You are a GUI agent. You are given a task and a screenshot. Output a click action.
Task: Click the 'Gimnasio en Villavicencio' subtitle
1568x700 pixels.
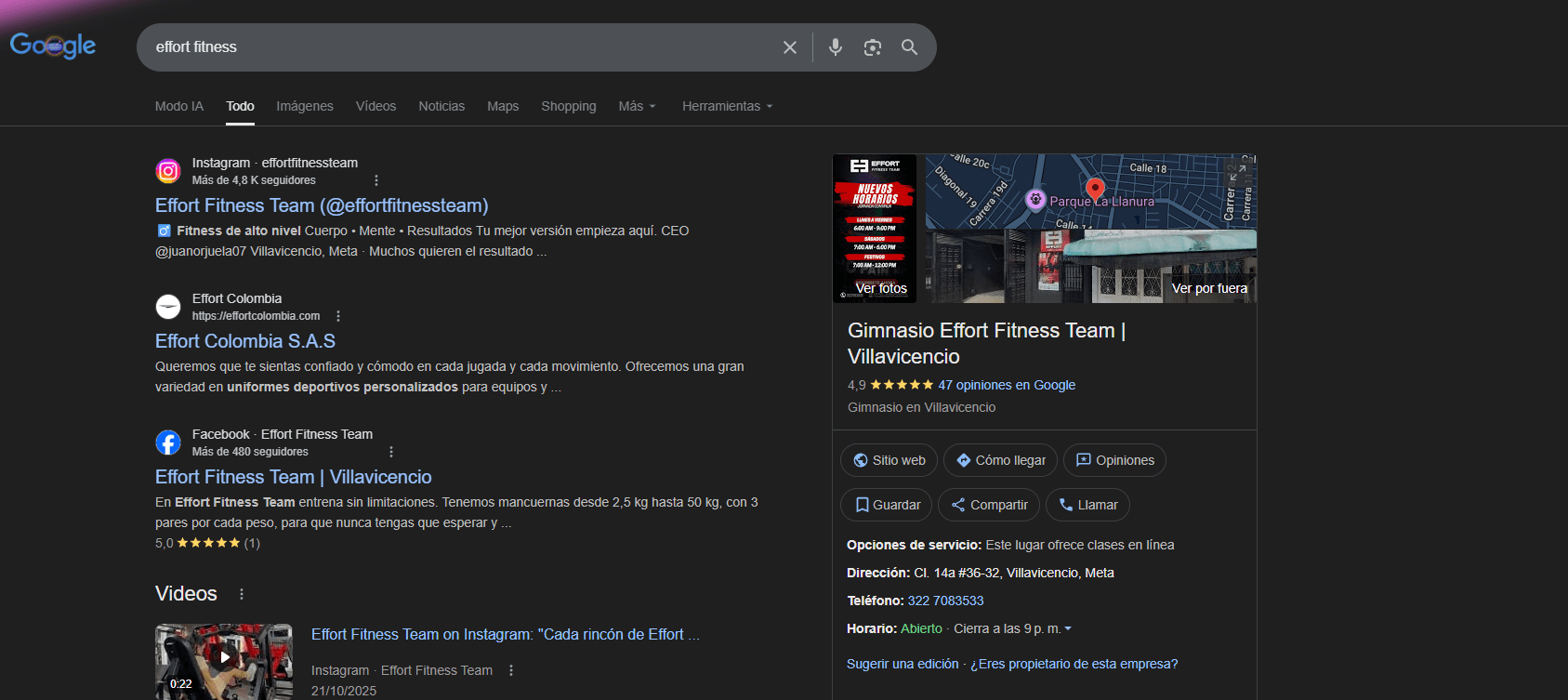pos(921,407)
